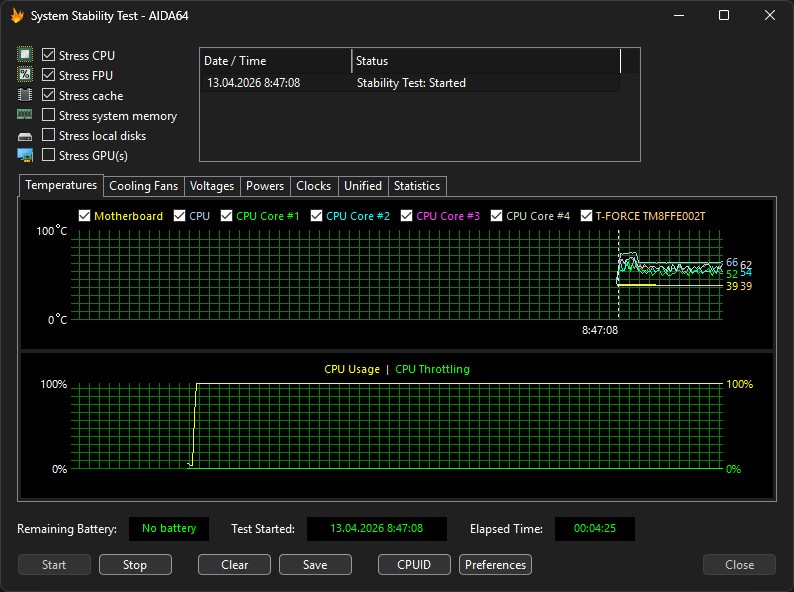Screen dimensions: 794x592
Task: Hide the CPU Core #2 graph line
Action: (x=316, y=216)
